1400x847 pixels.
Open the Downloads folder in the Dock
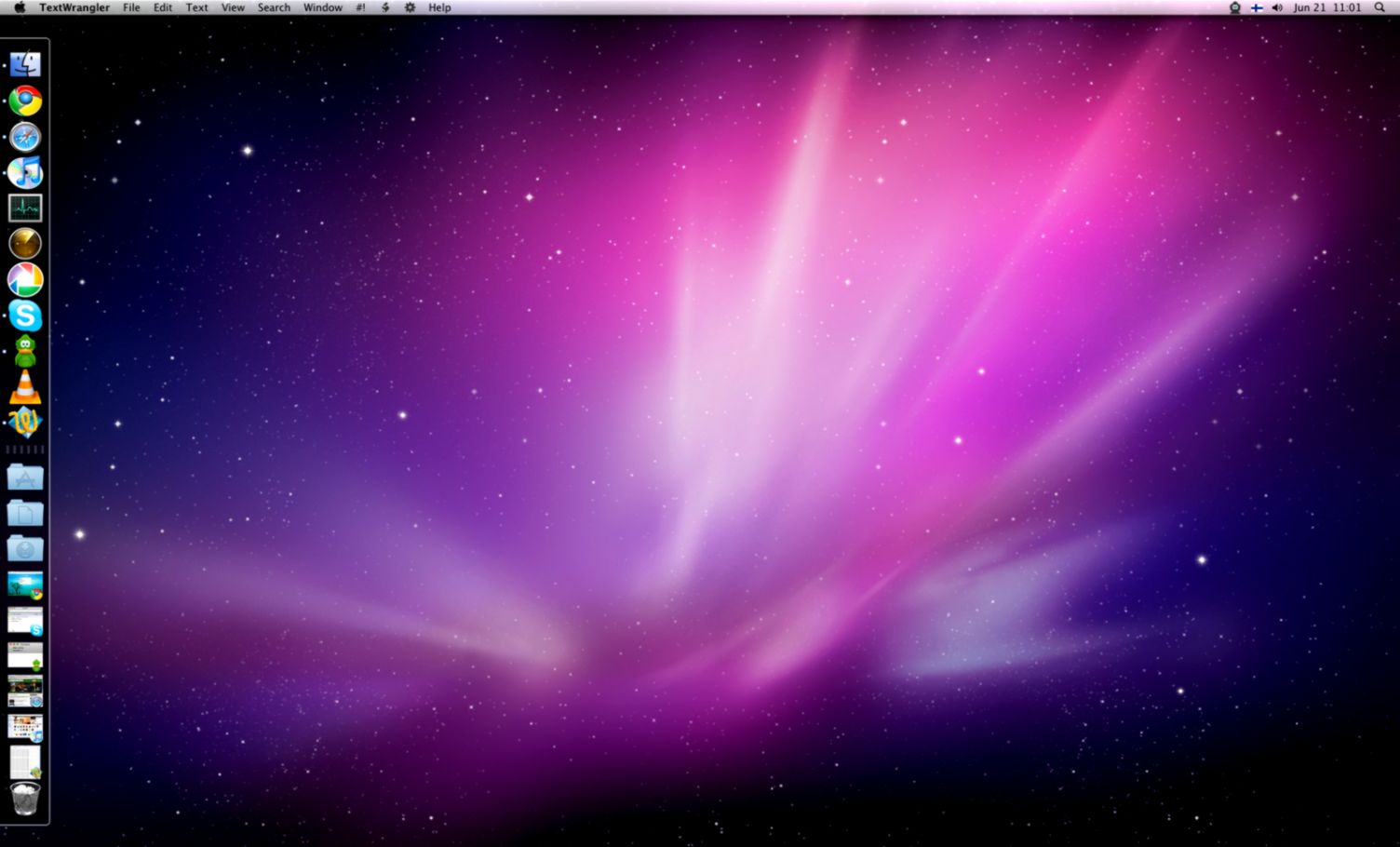(x=25, y=549)
